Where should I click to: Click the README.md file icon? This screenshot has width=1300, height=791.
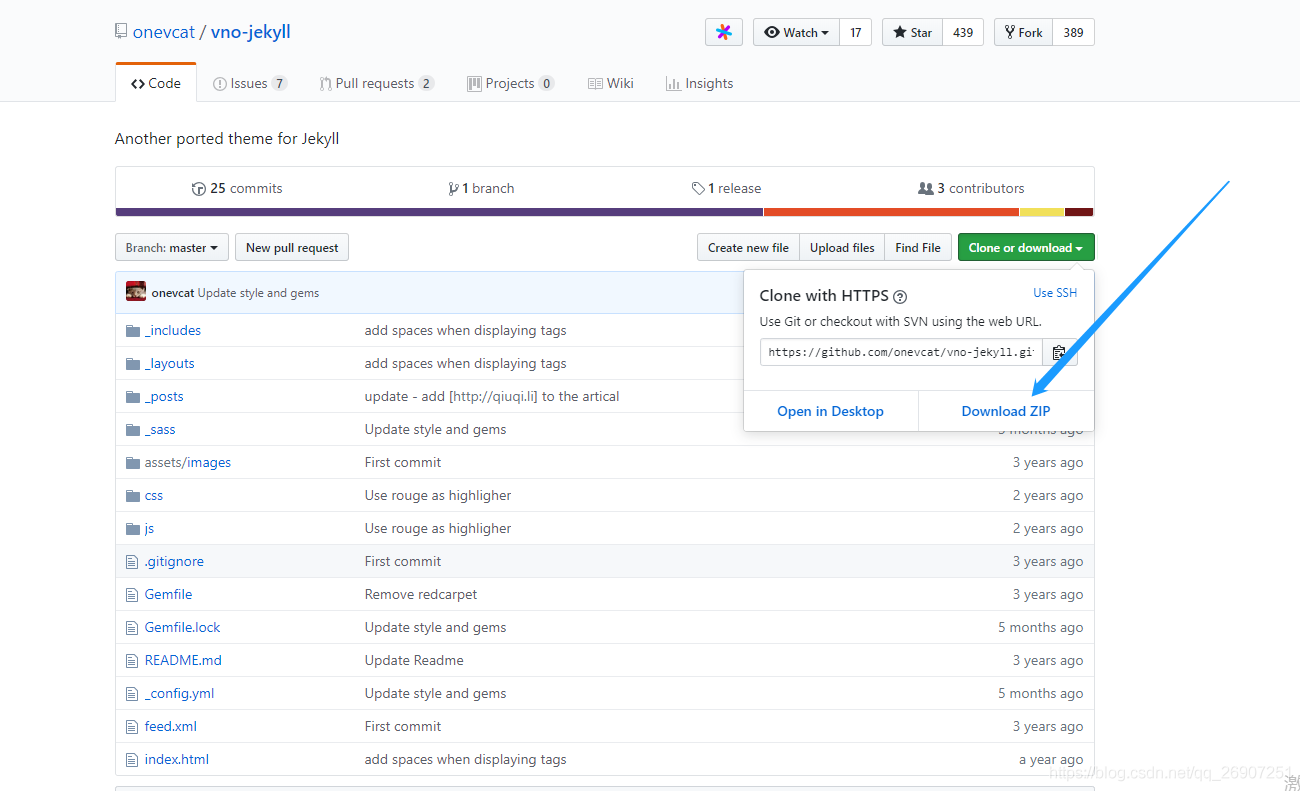click(x=132, y=660)
